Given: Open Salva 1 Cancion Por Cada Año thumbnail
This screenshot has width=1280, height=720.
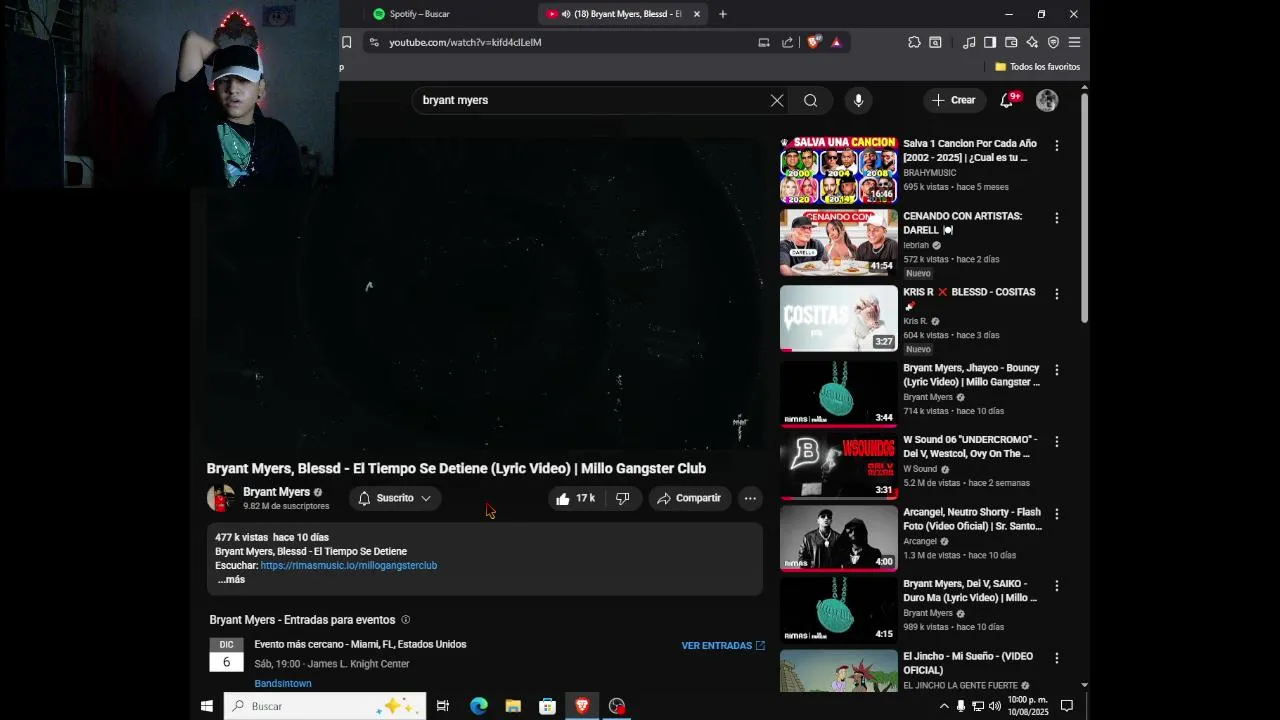Looking at the screenshot, I should click(839, 171).
